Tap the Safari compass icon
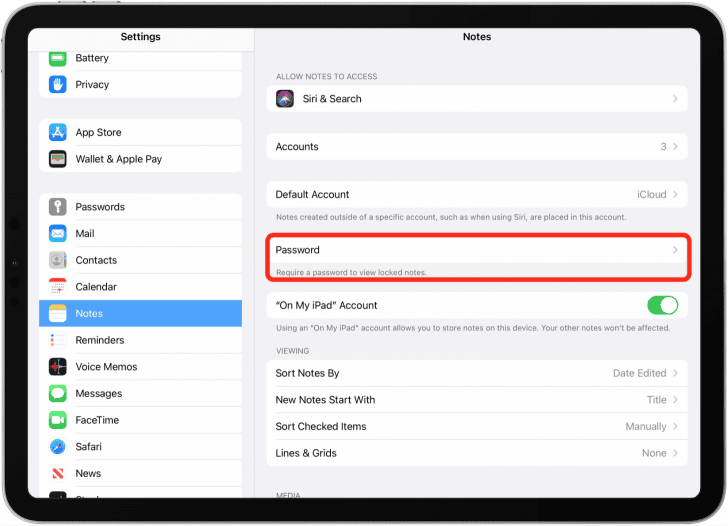Image resolution: width=728 pixels, height=526 pixels. tap(58, 447)
